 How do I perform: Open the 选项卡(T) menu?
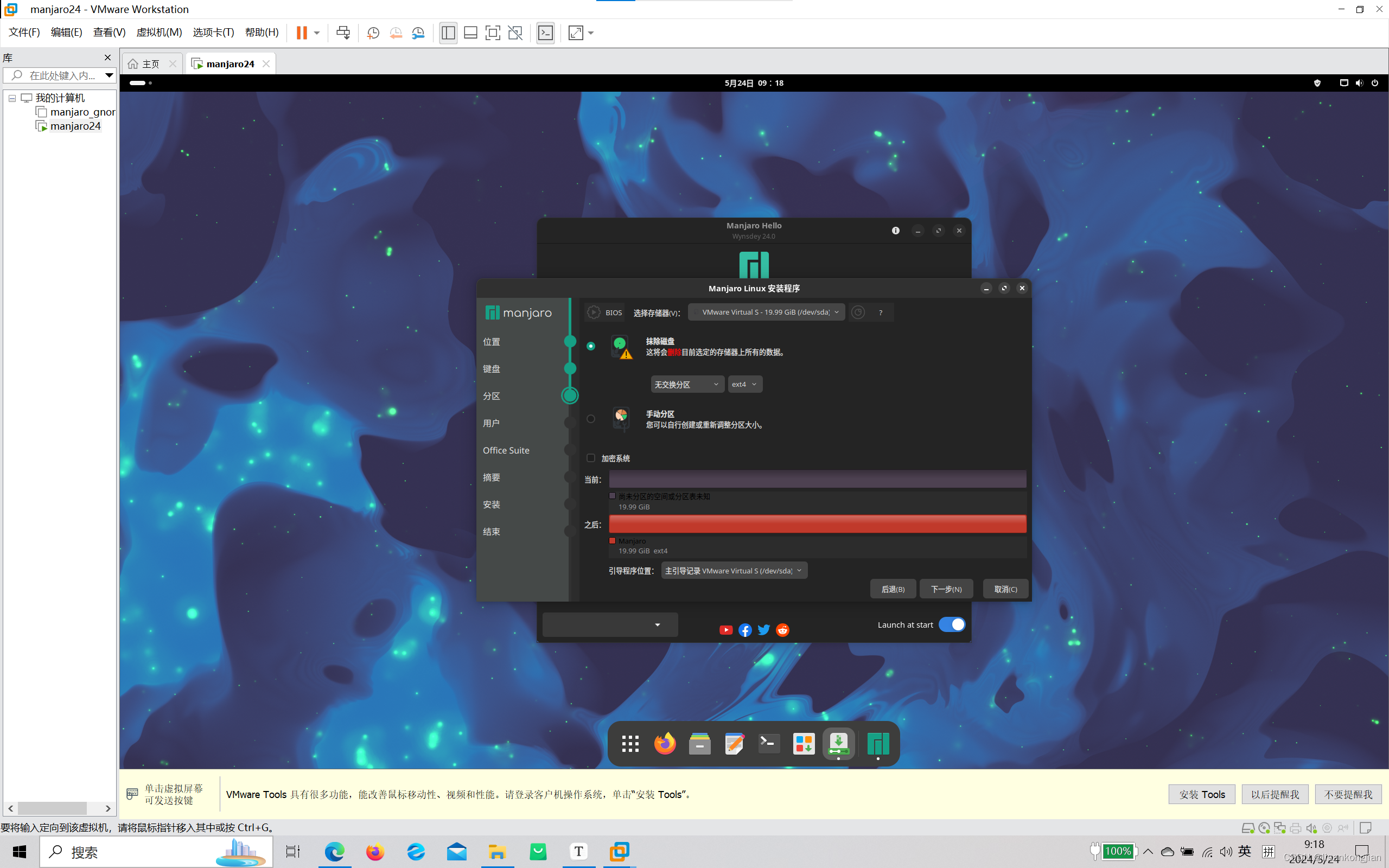tap(214, 32)
